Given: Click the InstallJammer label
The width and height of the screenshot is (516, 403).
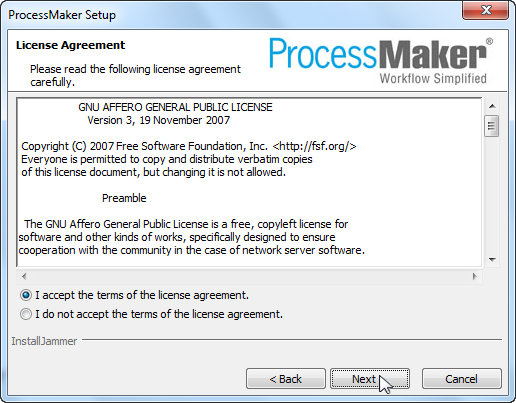Looking at the screenshot, I should tap(44, 341).
